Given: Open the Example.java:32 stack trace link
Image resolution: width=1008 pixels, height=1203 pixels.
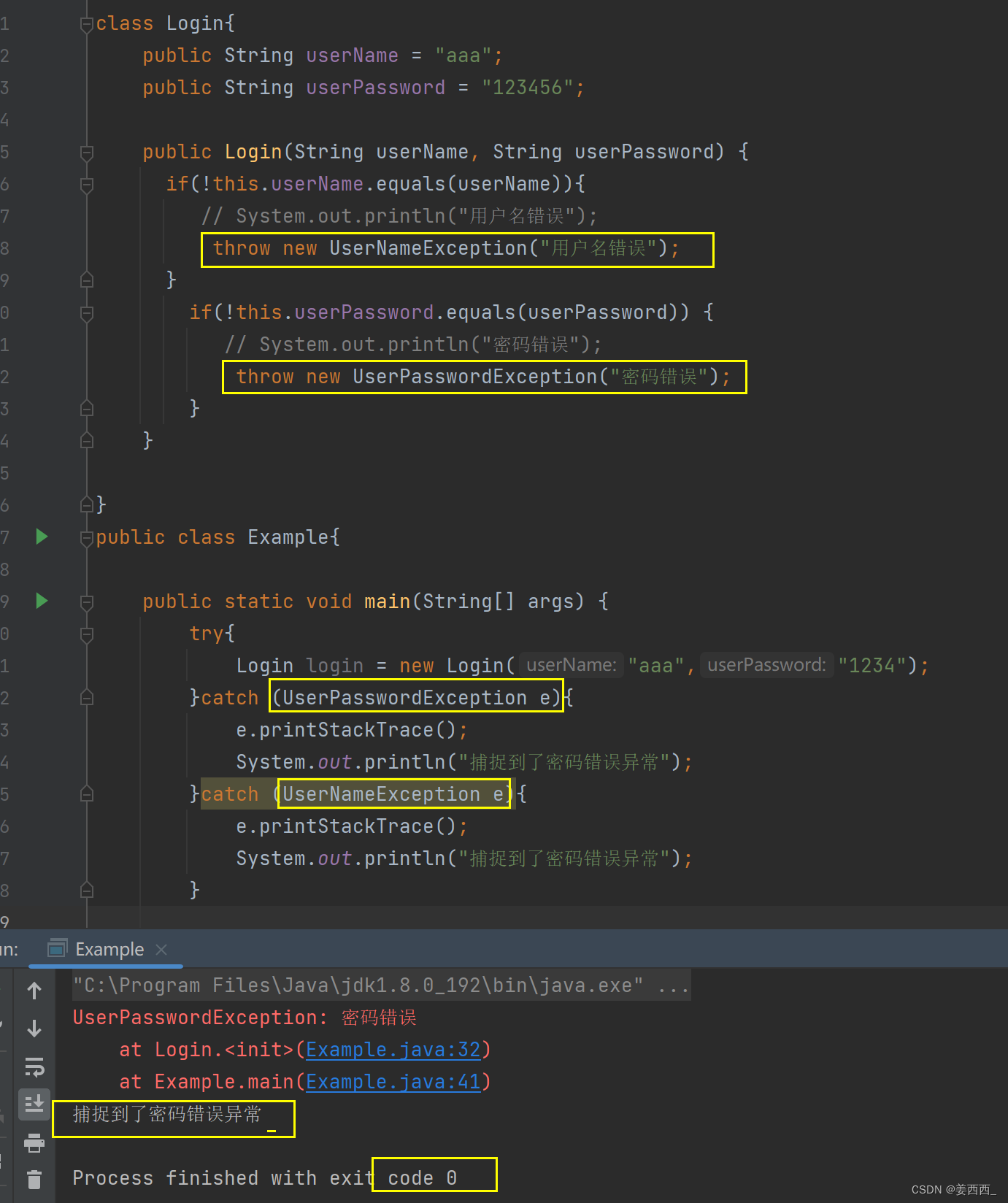Looking at the screenshot, I should [x=393, y=1050].
